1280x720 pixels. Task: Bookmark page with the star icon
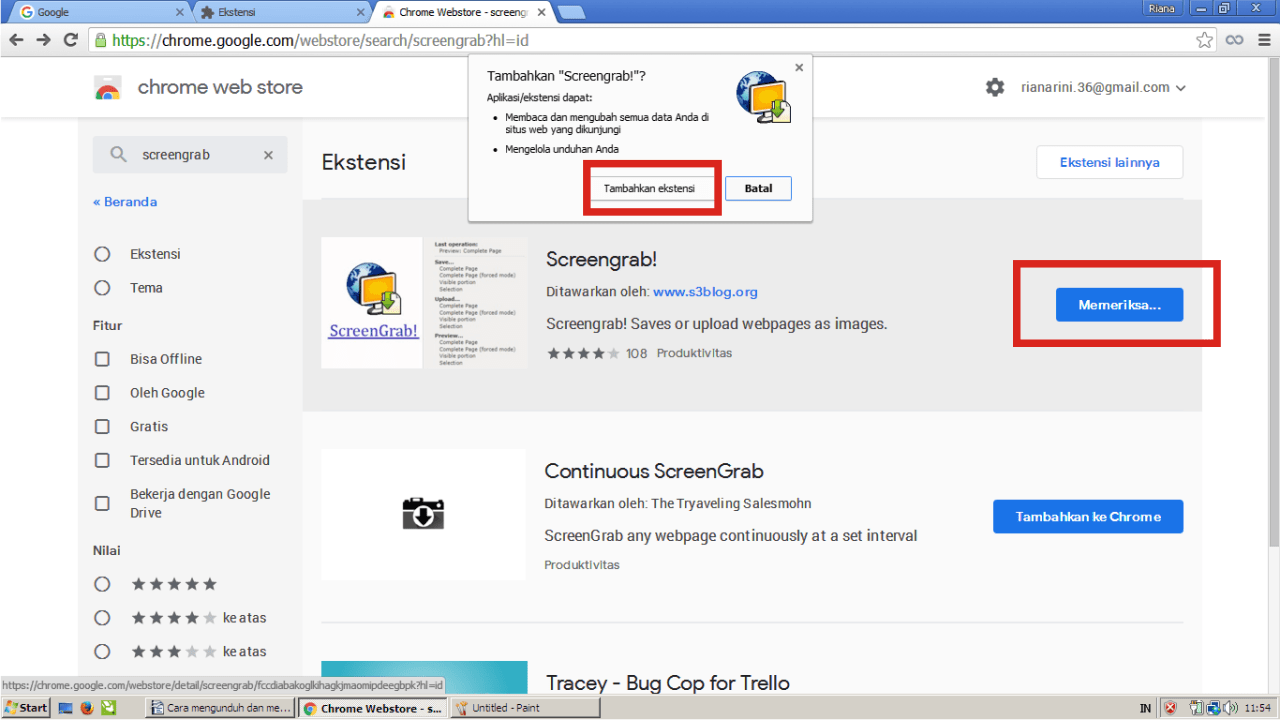(x=1205, y=40)
